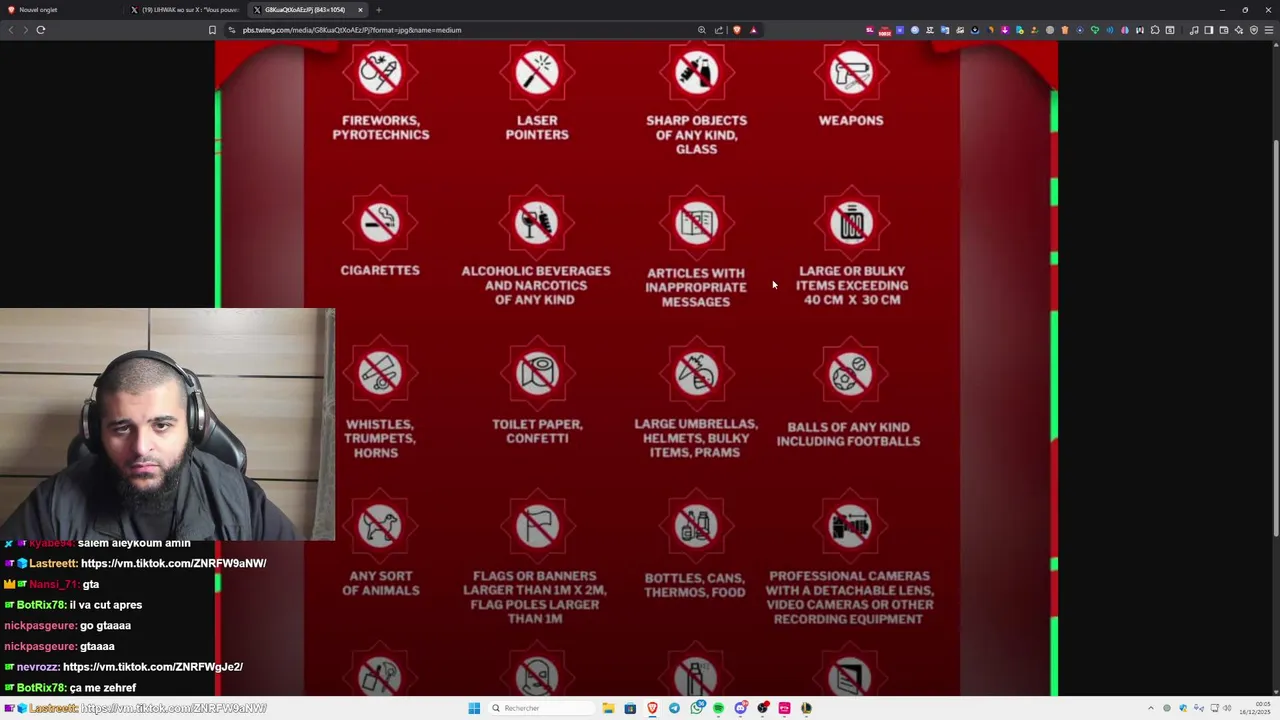Open File Explorer from the taskbar
The height and width of the screenshot is (720, 1280).
[608, 708]
